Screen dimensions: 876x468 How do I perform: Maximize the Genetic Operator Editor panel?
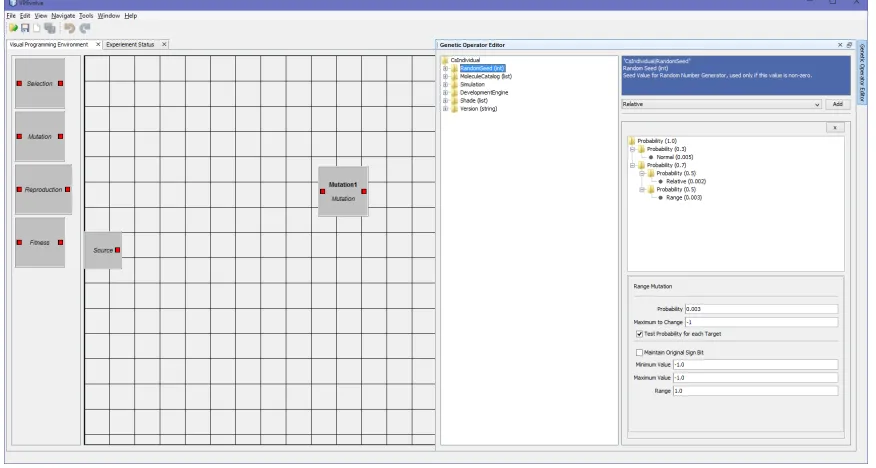click(849, 45)
